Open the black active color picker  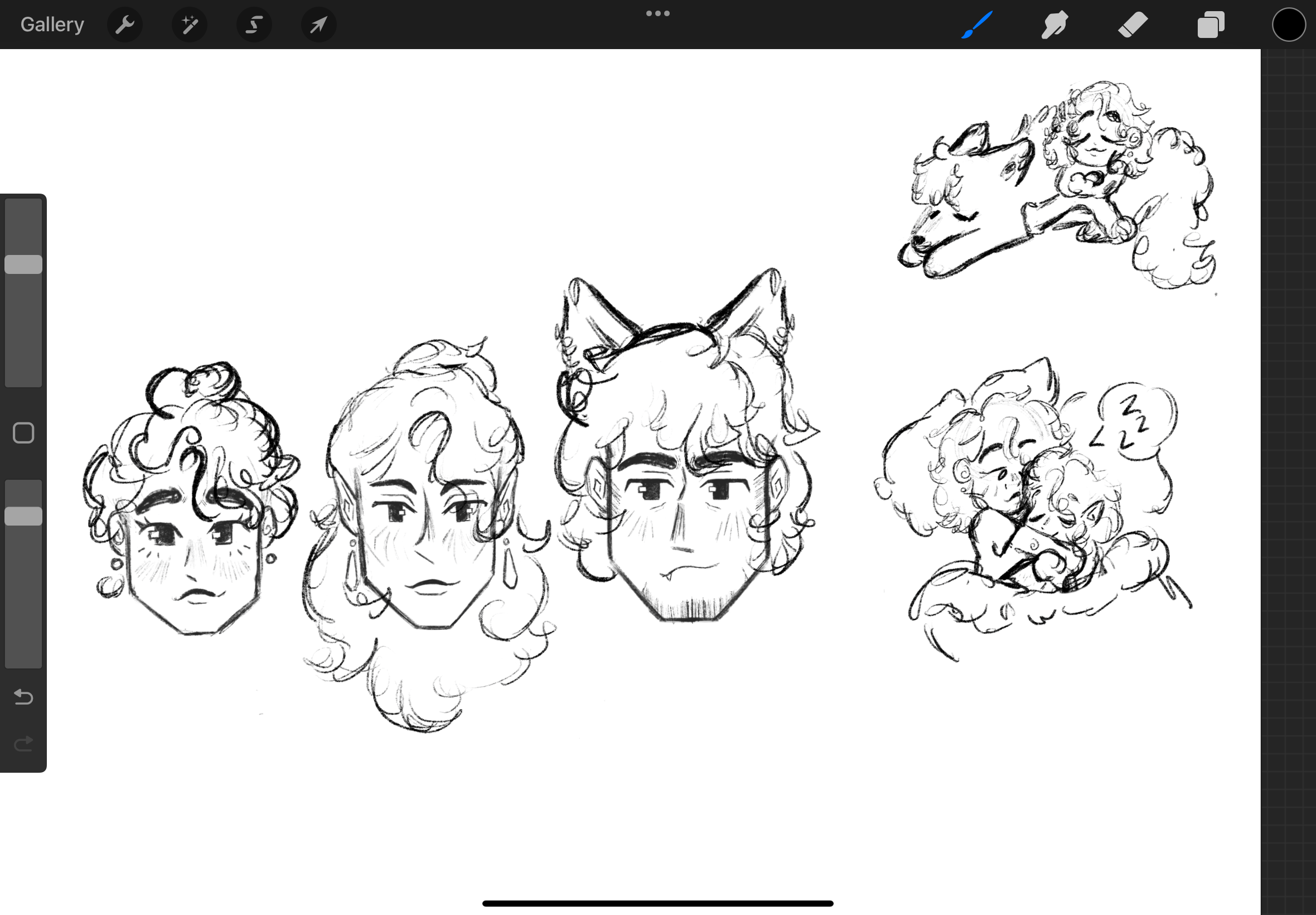tap(1289, 25)
